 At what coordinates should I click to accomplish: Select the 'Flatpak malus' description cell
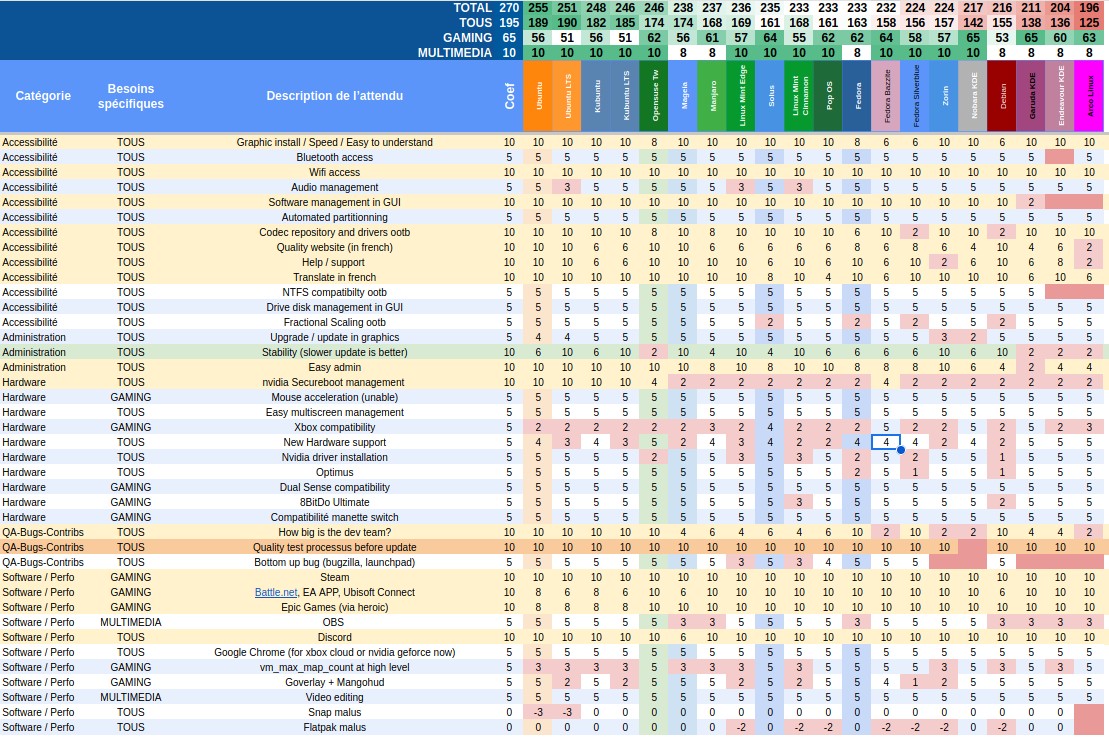[x=334, y=727]
